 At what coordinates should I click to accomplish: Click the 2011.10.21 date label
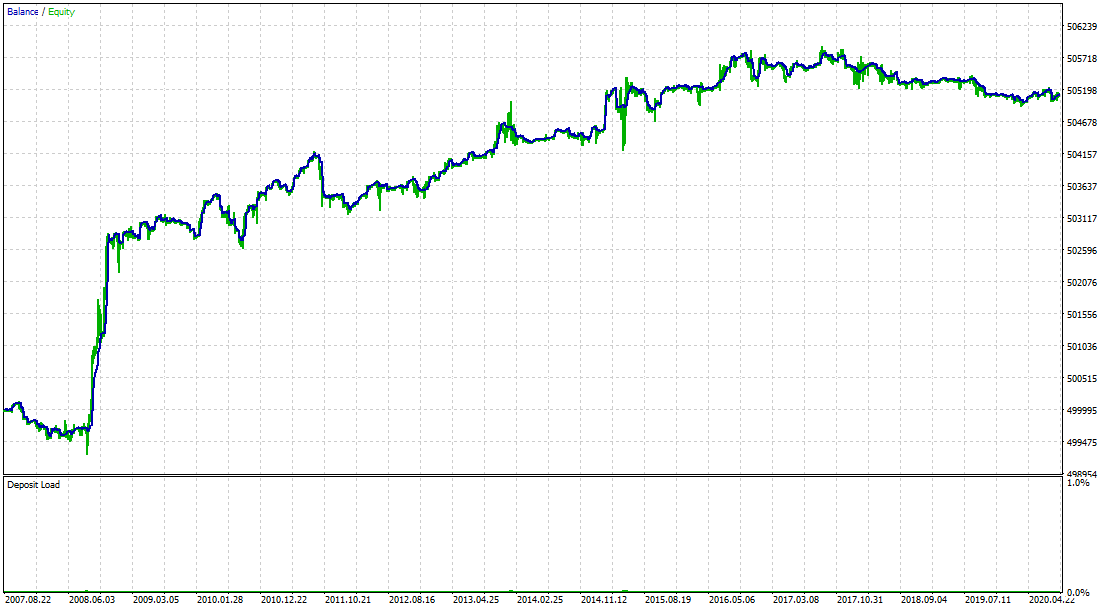click(x=348, y=600)
